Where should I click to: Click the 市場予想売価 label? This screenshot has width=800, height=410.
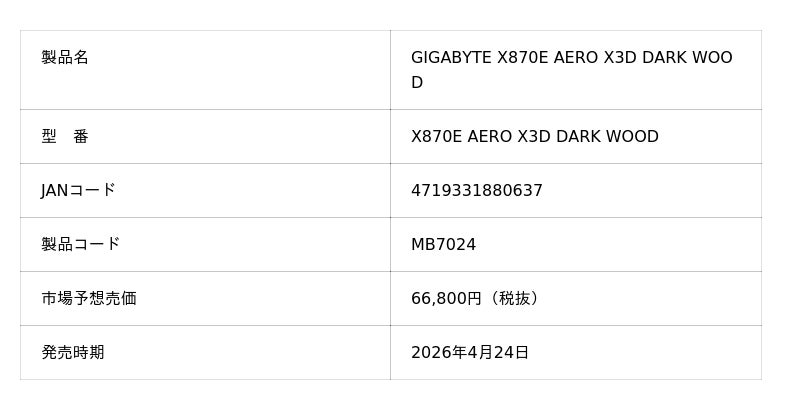[88, 298]
